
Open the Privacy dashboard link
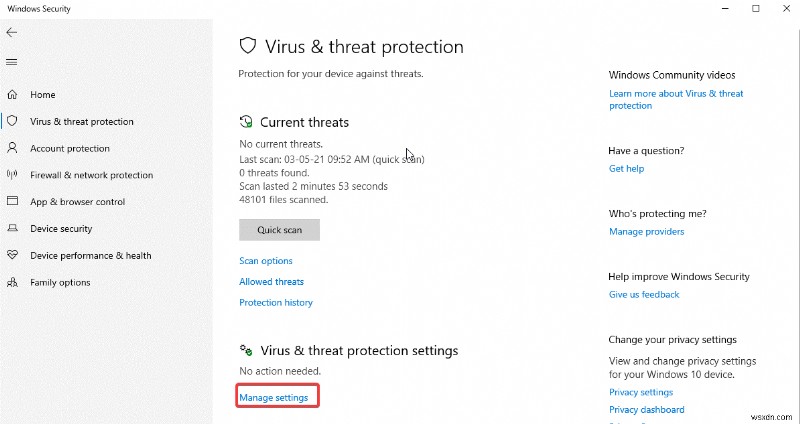[646, 410]
